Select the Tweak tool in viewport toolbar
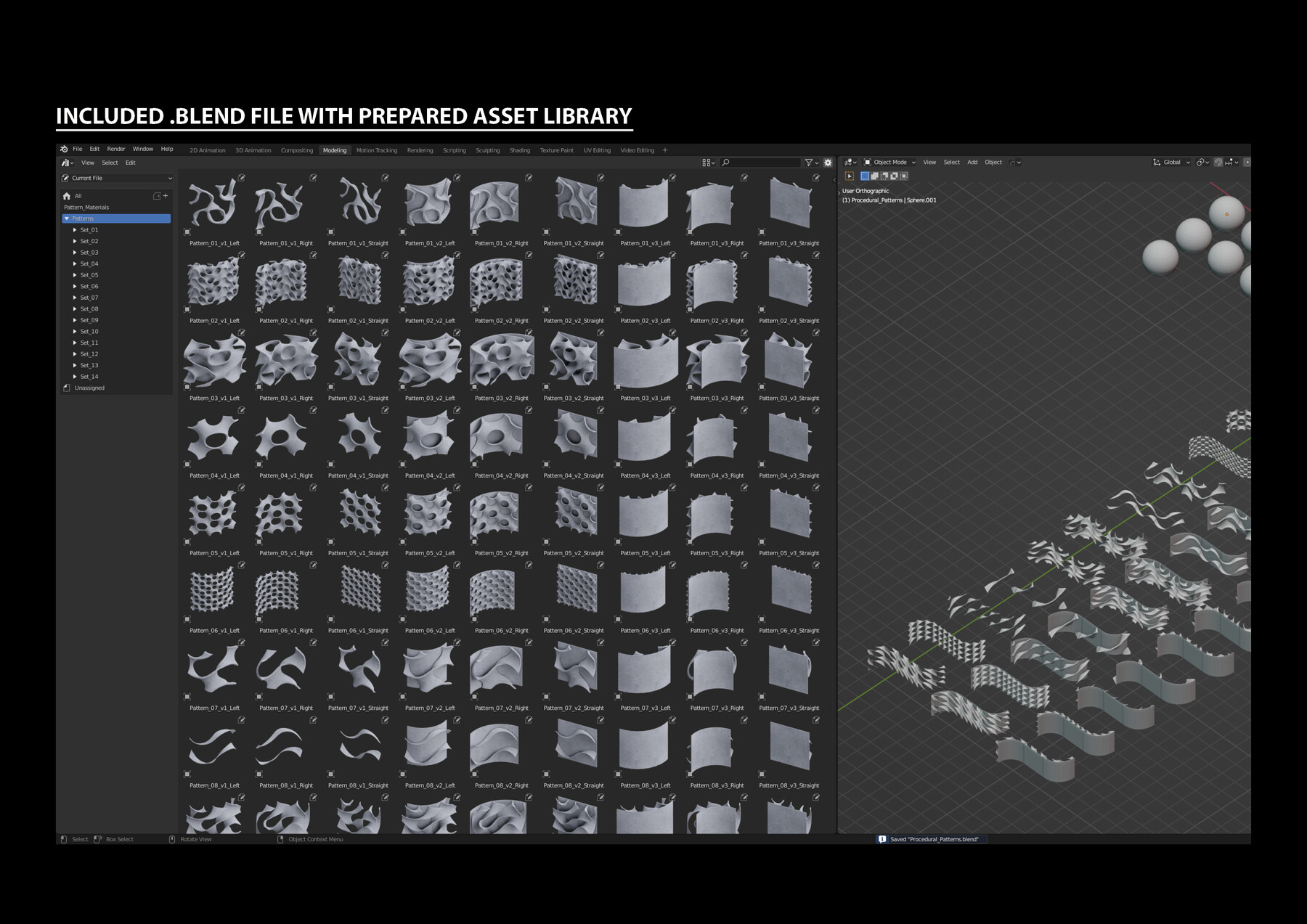This screenshot has height=924, width=1307. point(849,175)
